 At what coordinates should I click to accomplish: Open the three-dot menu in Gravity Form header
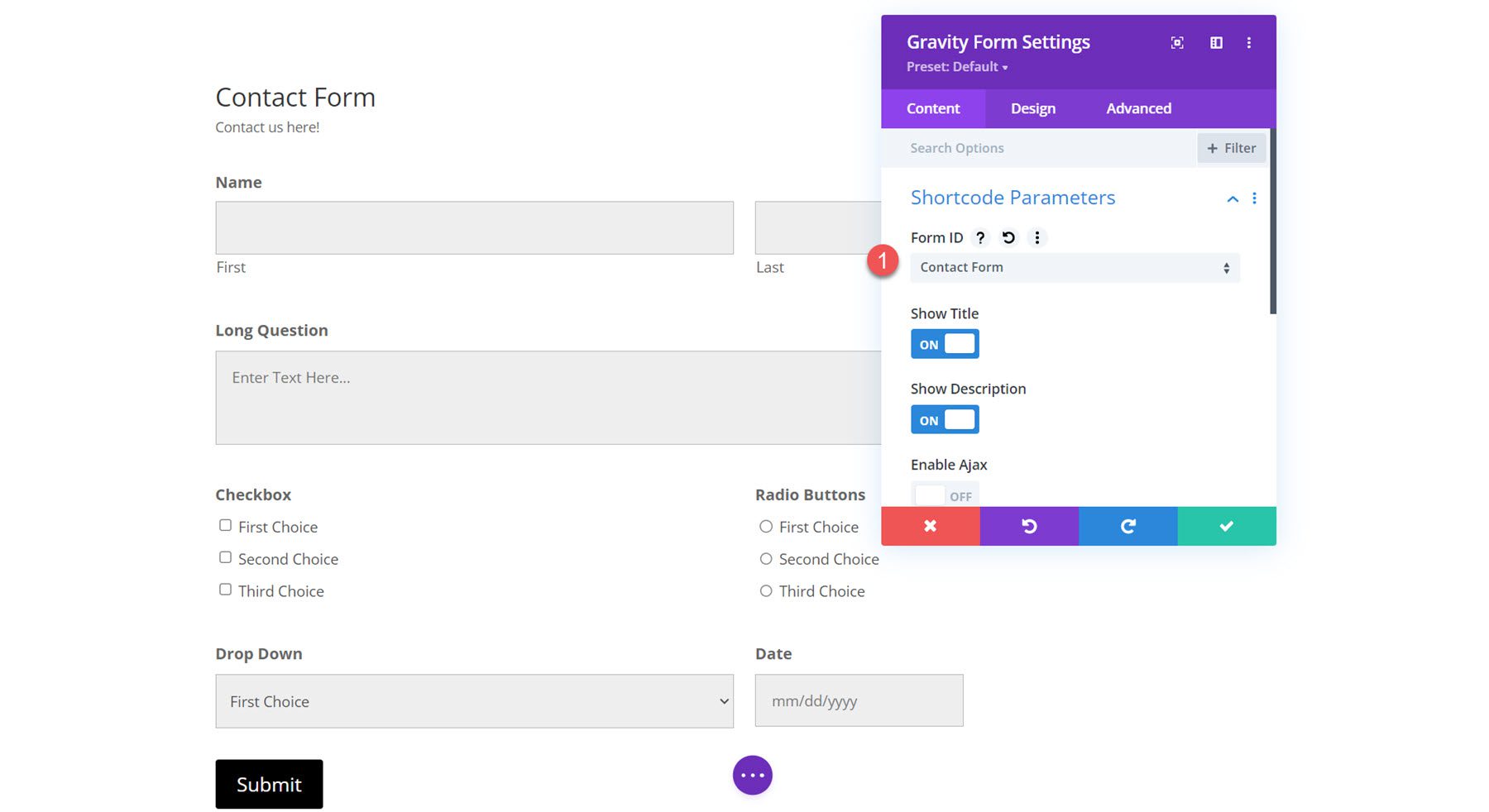pyautogui.click(x=1249, y=42)
